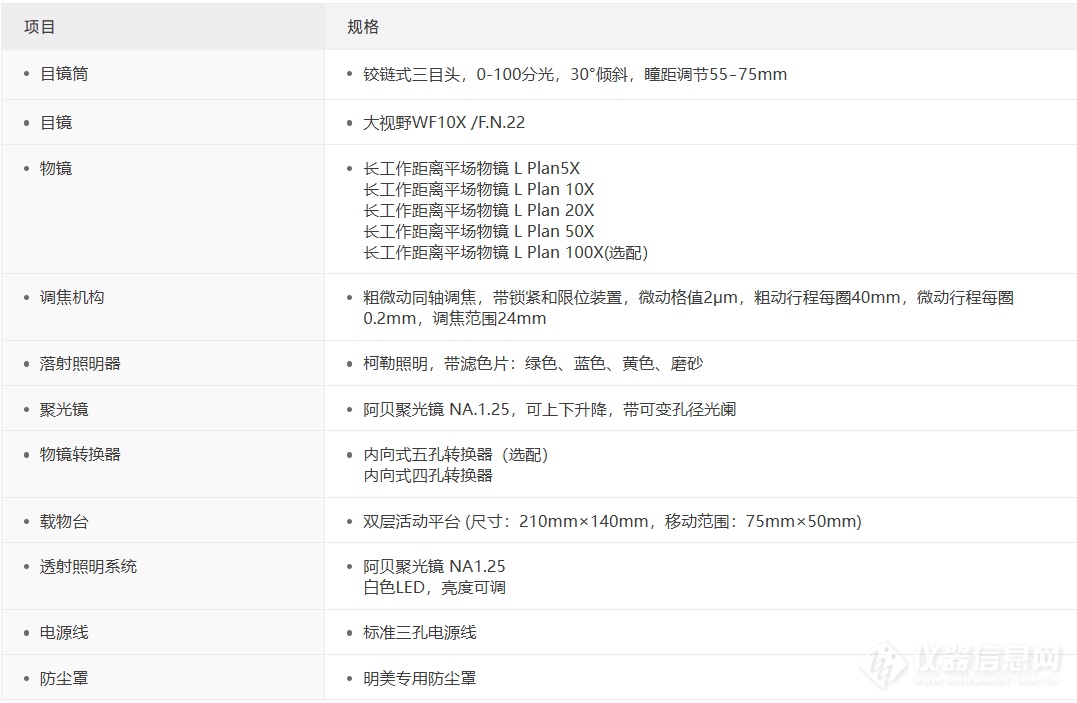Click the bullet icon beside 防尘罩
The image size is (1077, 703).
(24, 677)
